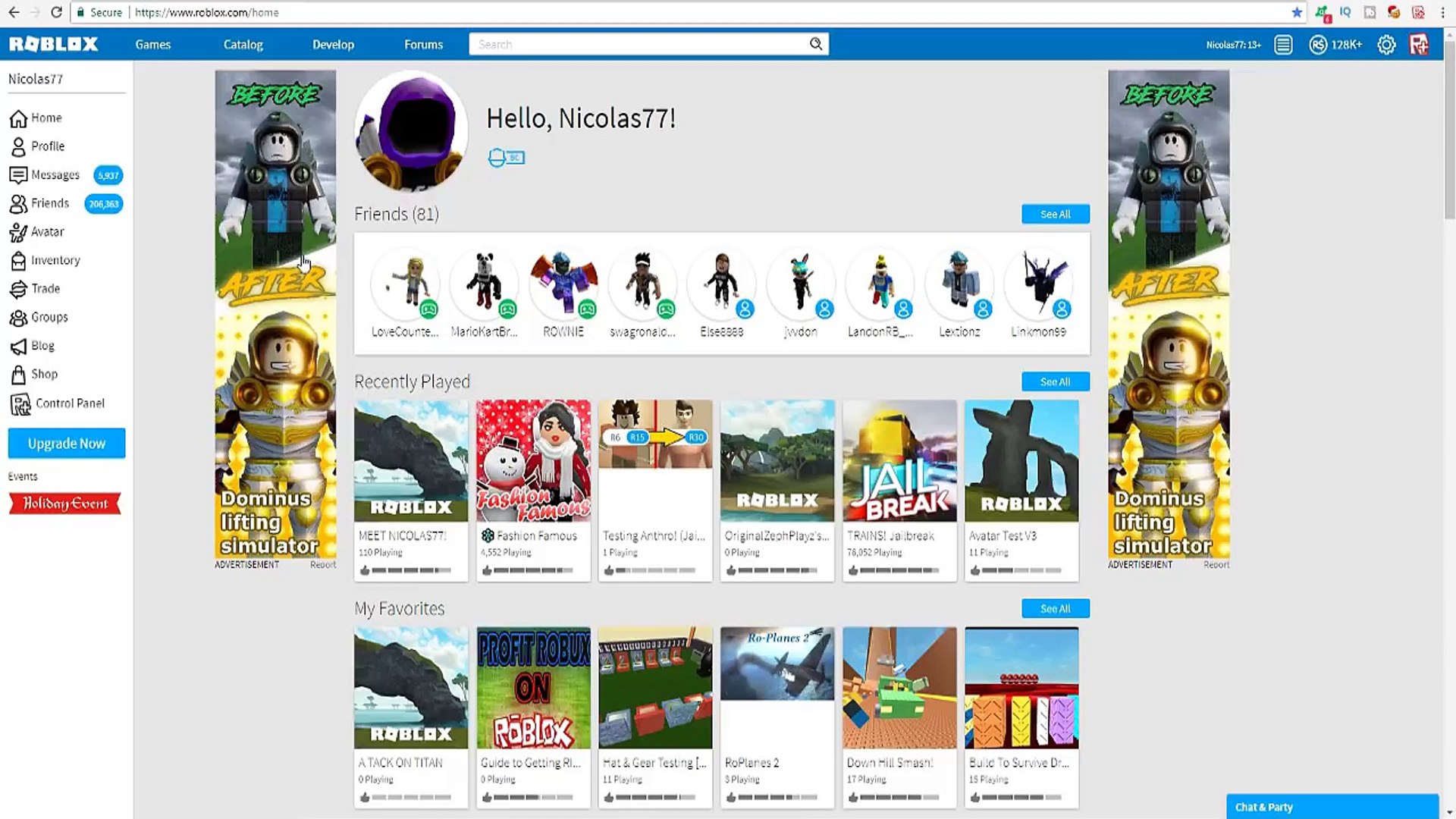Open the Catalog menu tab
1456x819 pixels.
point(243,45)
